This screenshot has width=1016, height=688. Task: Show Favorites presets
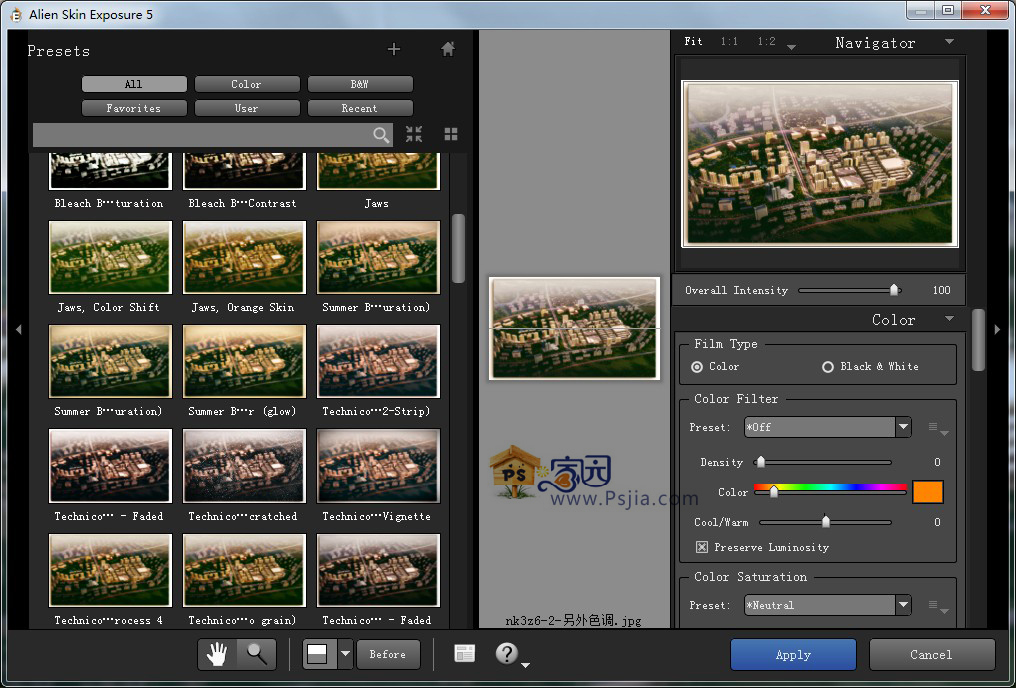pyautogui.click(x=134, y=108)
